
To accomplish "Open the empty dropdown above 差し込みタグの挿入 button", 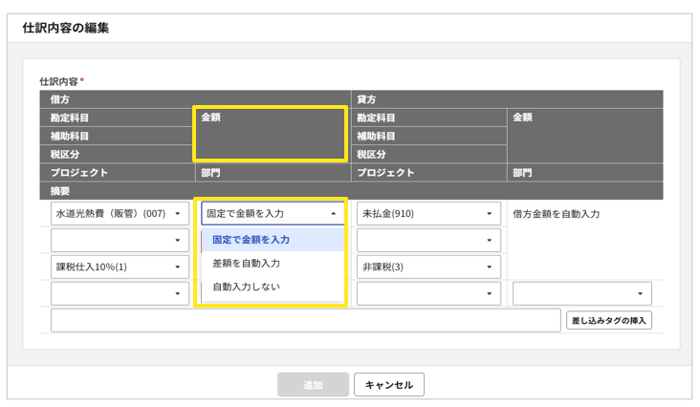I will pyautogui.click(x=582, y=294).
